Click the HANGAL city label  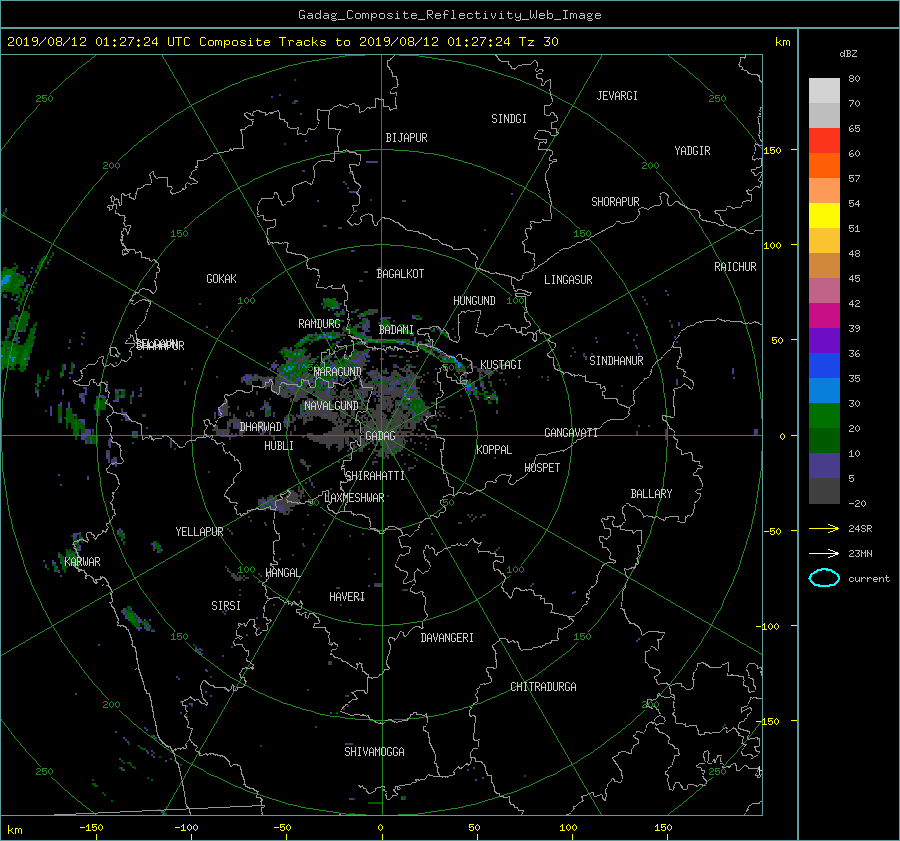(282, 573)
